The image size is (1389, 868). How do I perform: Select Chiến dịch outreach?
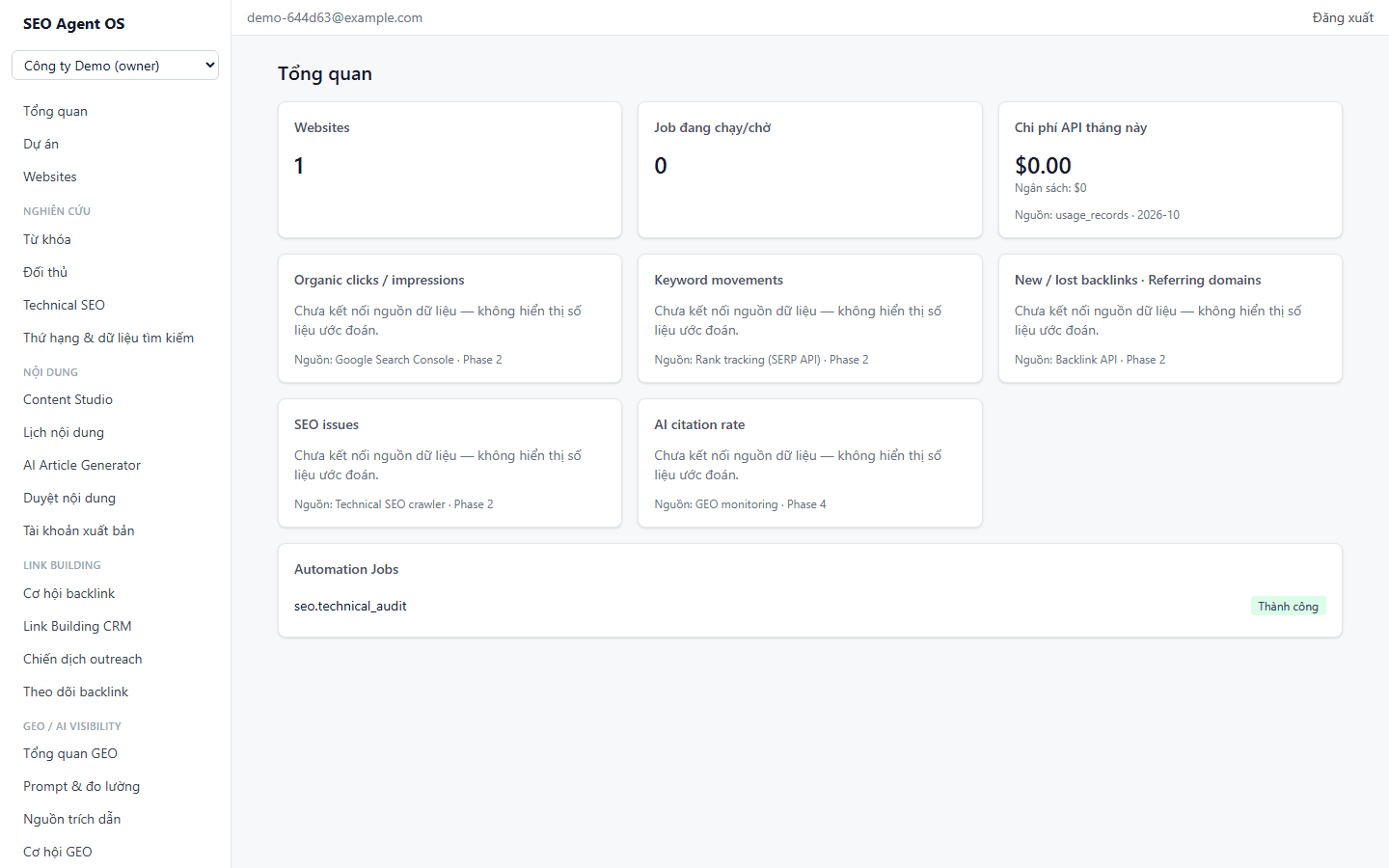click(x=83, y=659)
